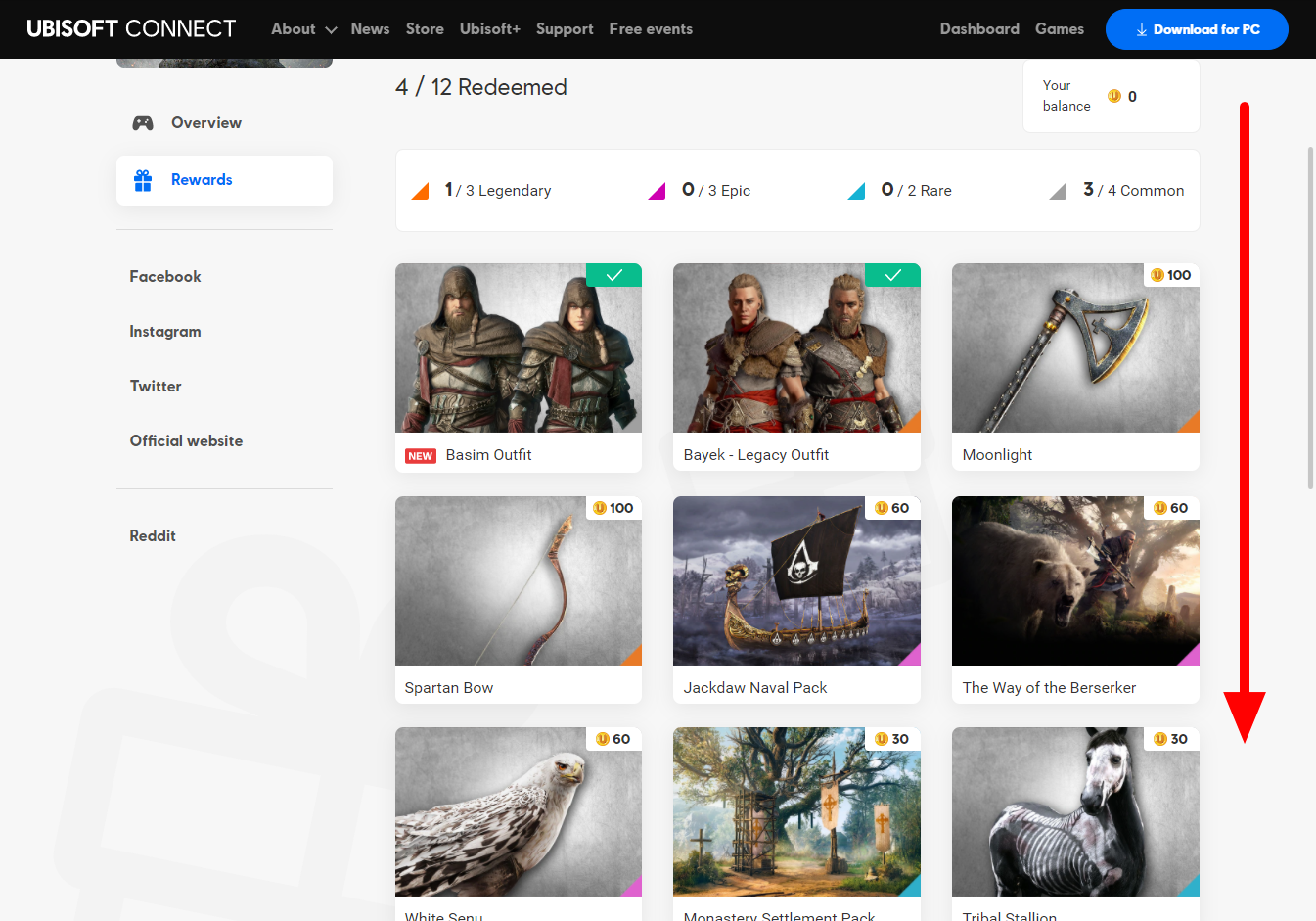The width and height of the screenshot is (1316, 921).
Task: Select the Rewards sidebar tab
Action: tap(224, 180)
